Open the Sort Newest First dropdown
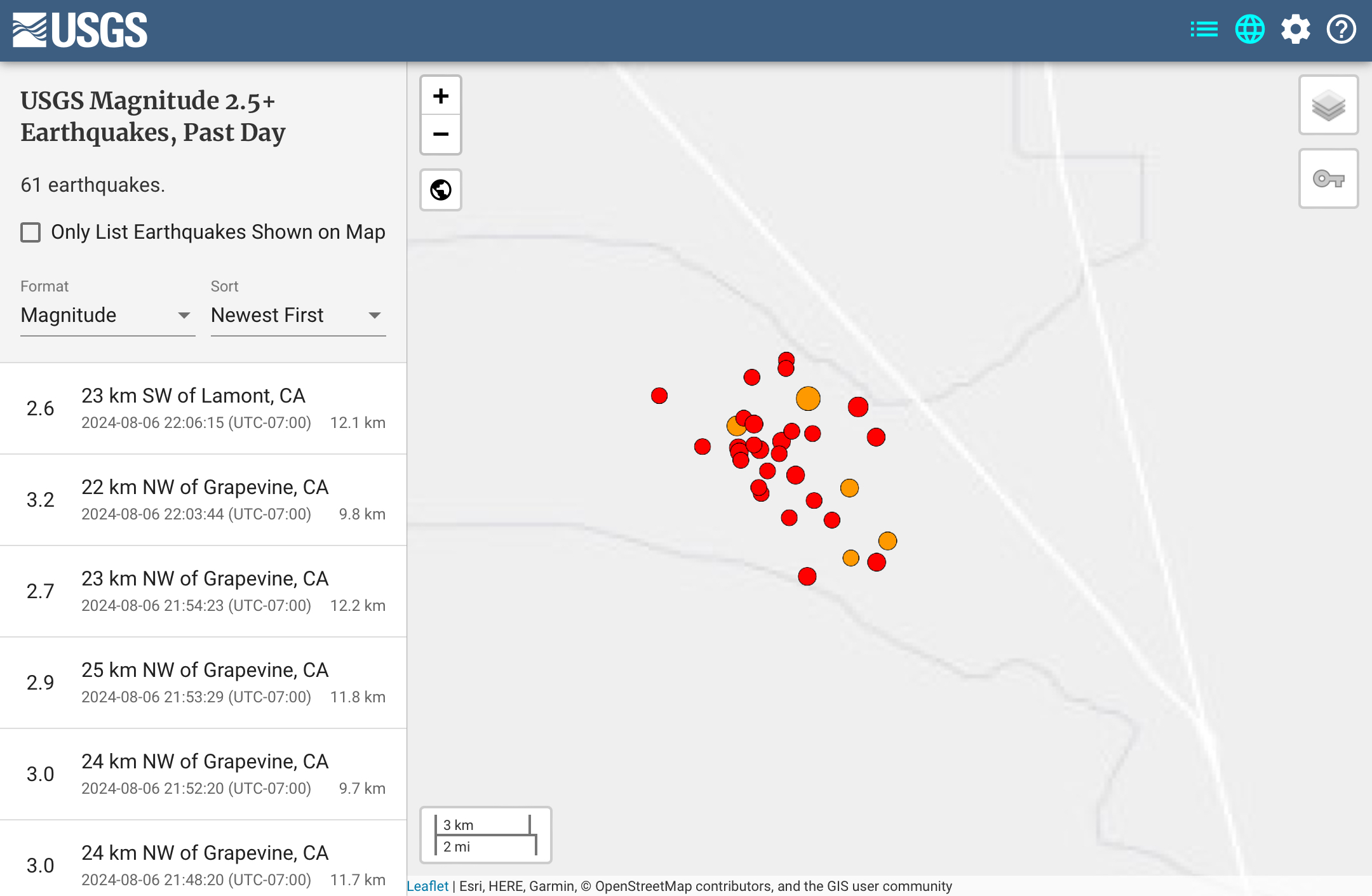The height and width of the screenshot is (896, 1372). (x=298, y=316)
